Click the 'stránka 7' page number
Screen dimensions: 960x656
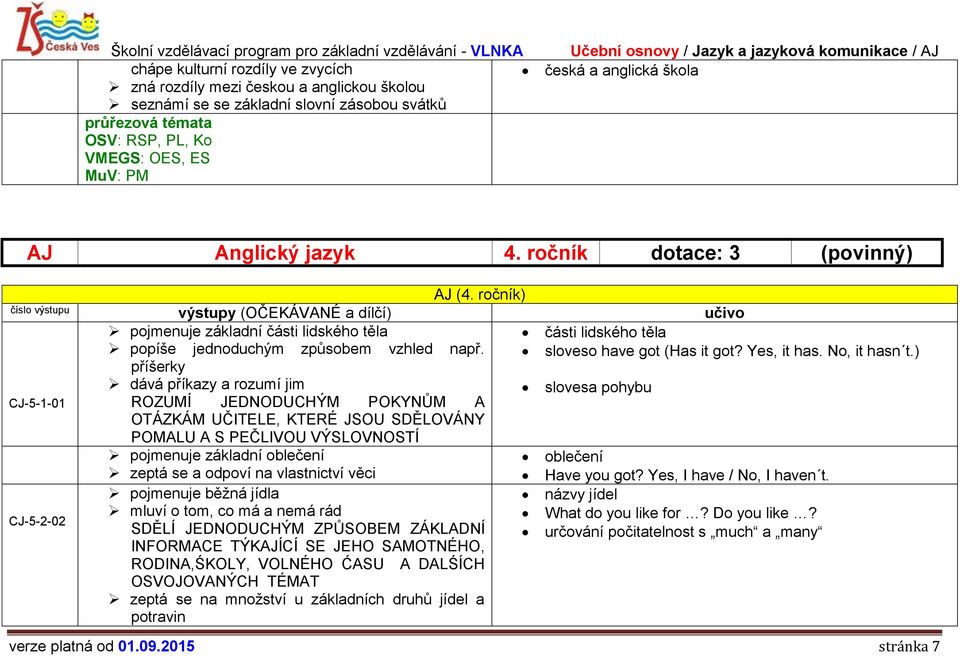pyautogui.click(x=909, y=646)
